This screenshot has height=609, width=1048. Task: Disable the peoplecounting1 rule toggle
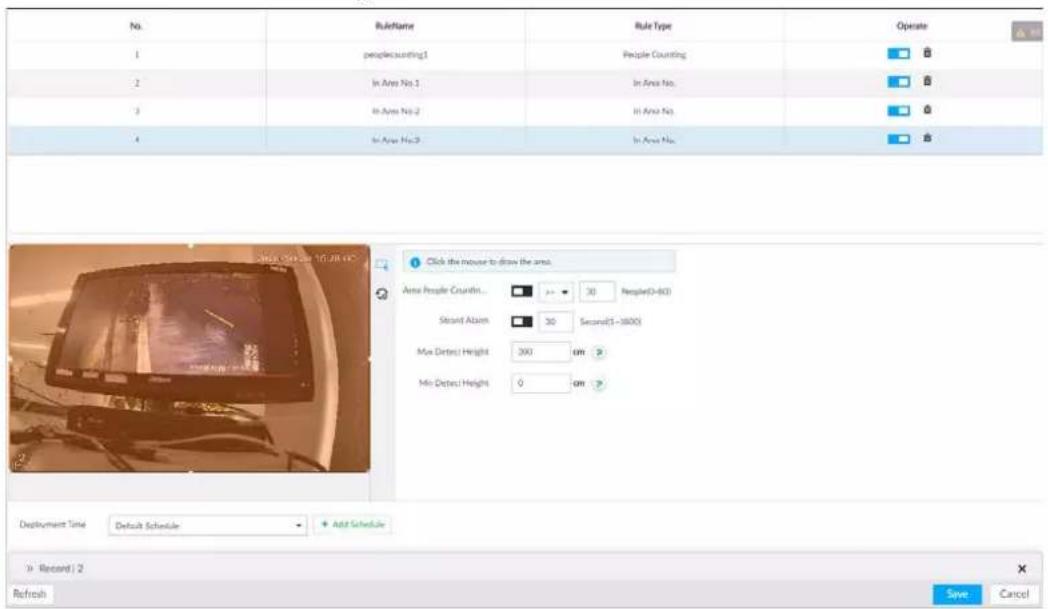pyautogui.click(x=898, y=53)
